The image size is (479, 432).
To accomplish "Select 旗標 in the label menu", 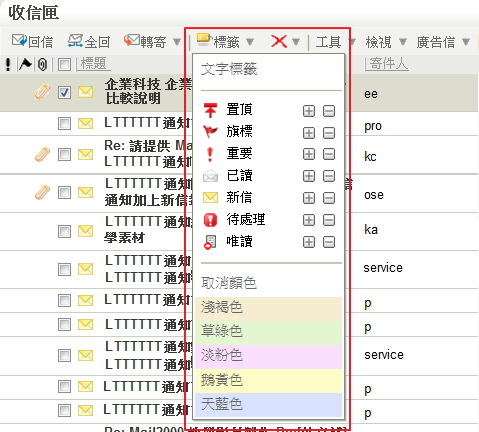I will [x=239, y=131].
